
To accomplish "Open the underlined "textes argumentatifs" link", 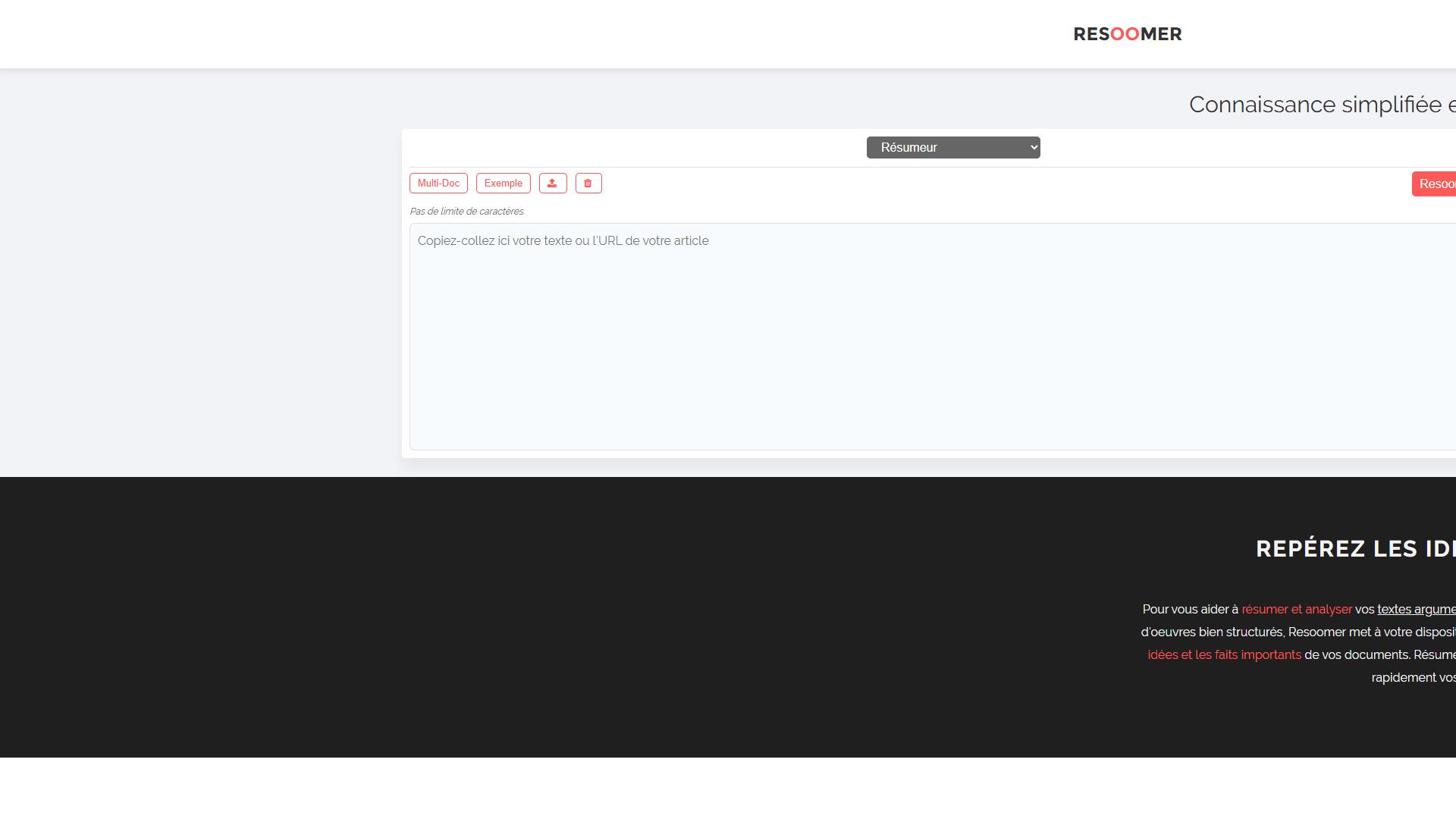I will tap(1417, 610).
